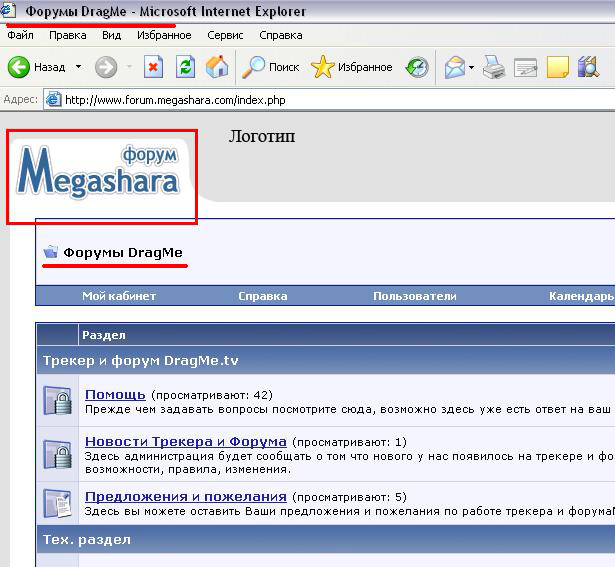Open the Помощь forum link
This screenshot has width=615, height=567.
(x=115, y=394)
